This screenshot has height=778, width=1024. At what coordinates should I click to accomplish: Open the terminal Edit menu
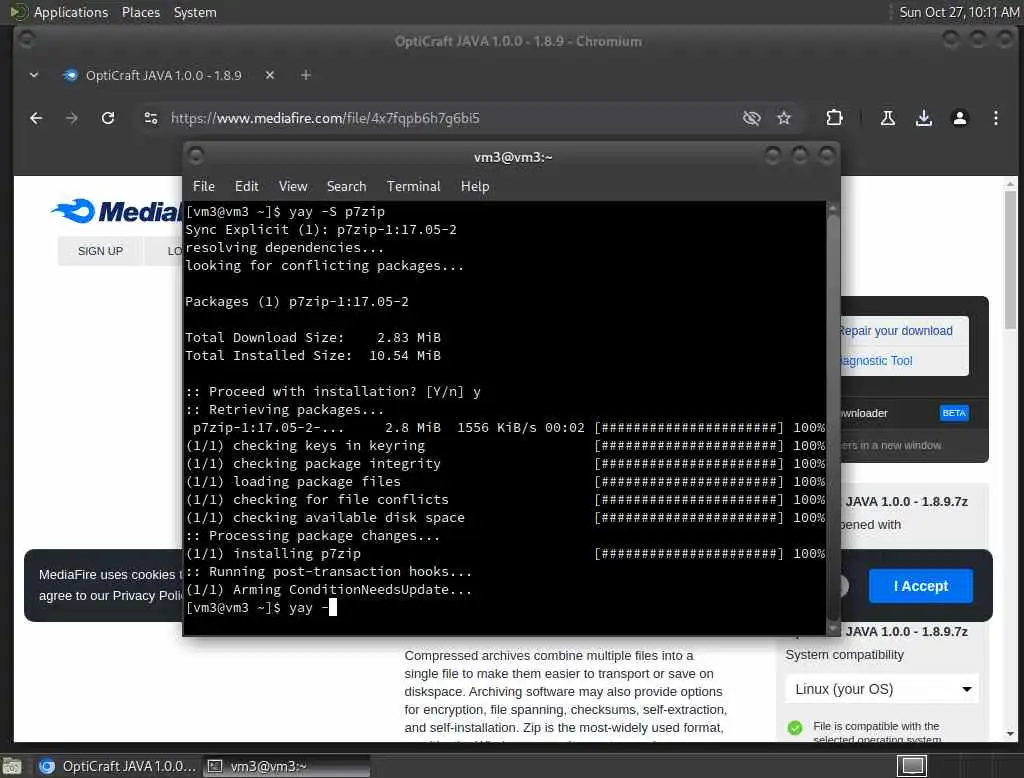pyautogui.click(x=246, y=186)
